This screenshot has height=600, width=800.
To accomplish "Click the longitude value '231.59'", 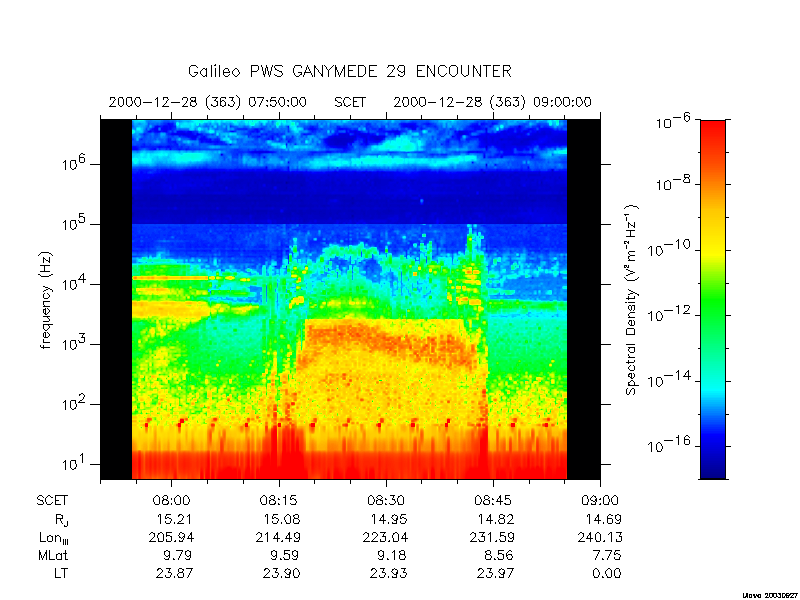I will click(493, 537).
